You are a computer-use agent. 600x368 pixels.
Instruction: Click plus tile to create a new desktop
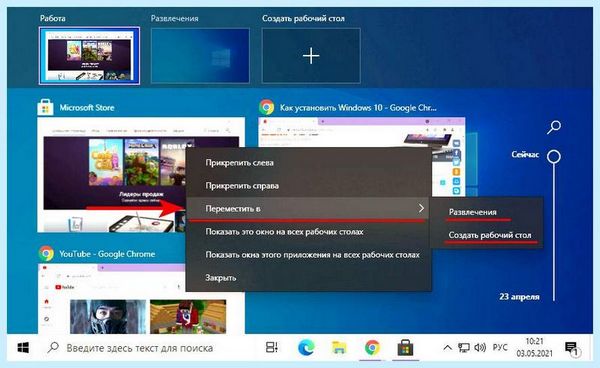(311, 56)
